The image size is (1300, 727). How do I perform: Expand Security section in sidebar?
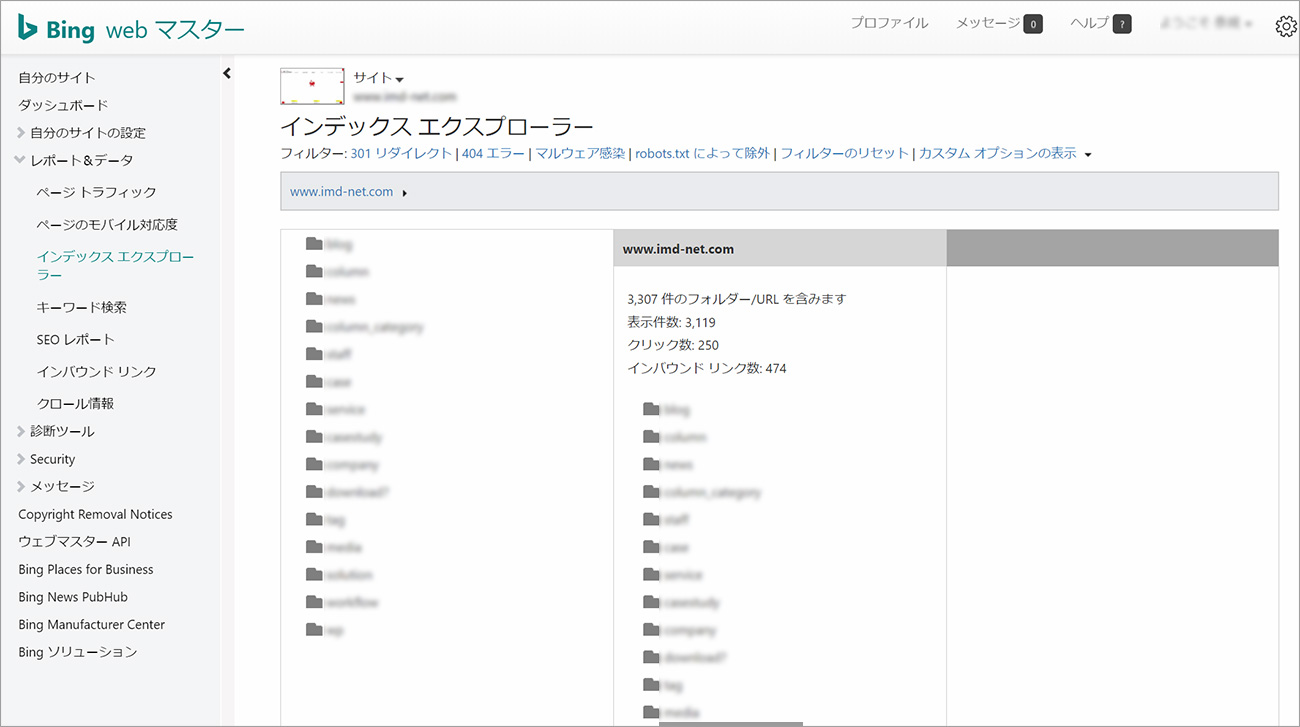point(21,459)
